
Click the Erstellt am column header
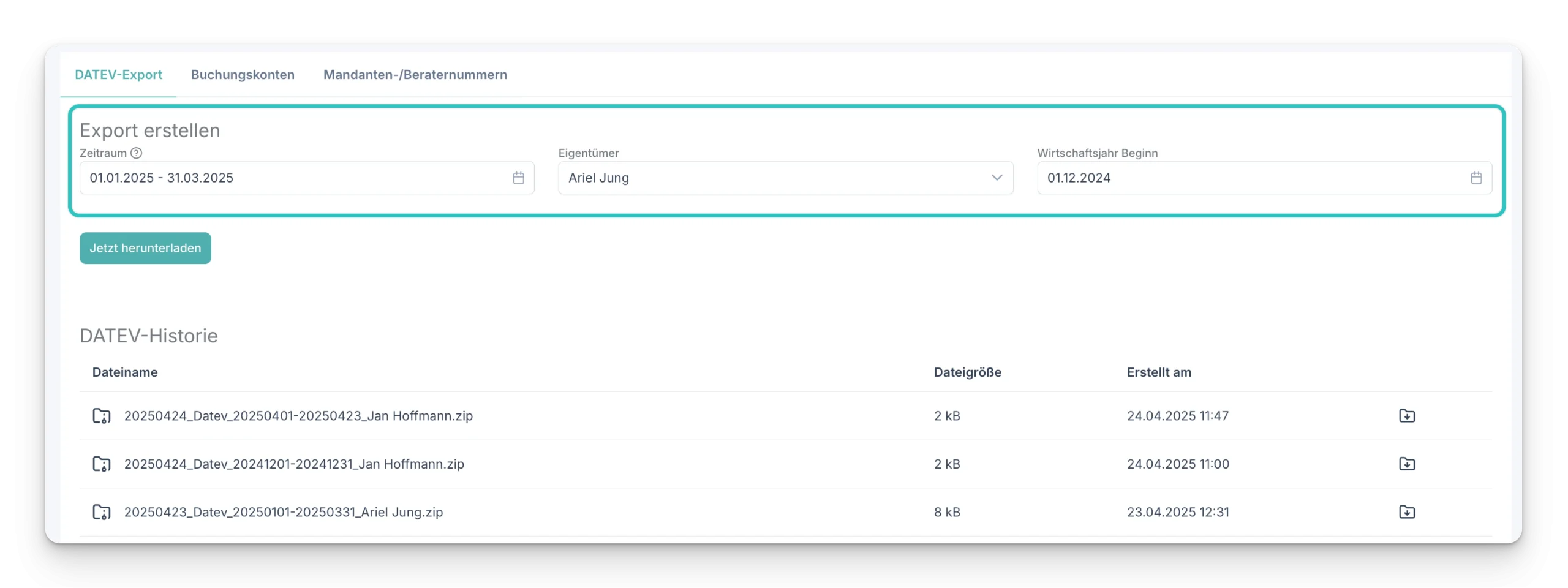1158,372
